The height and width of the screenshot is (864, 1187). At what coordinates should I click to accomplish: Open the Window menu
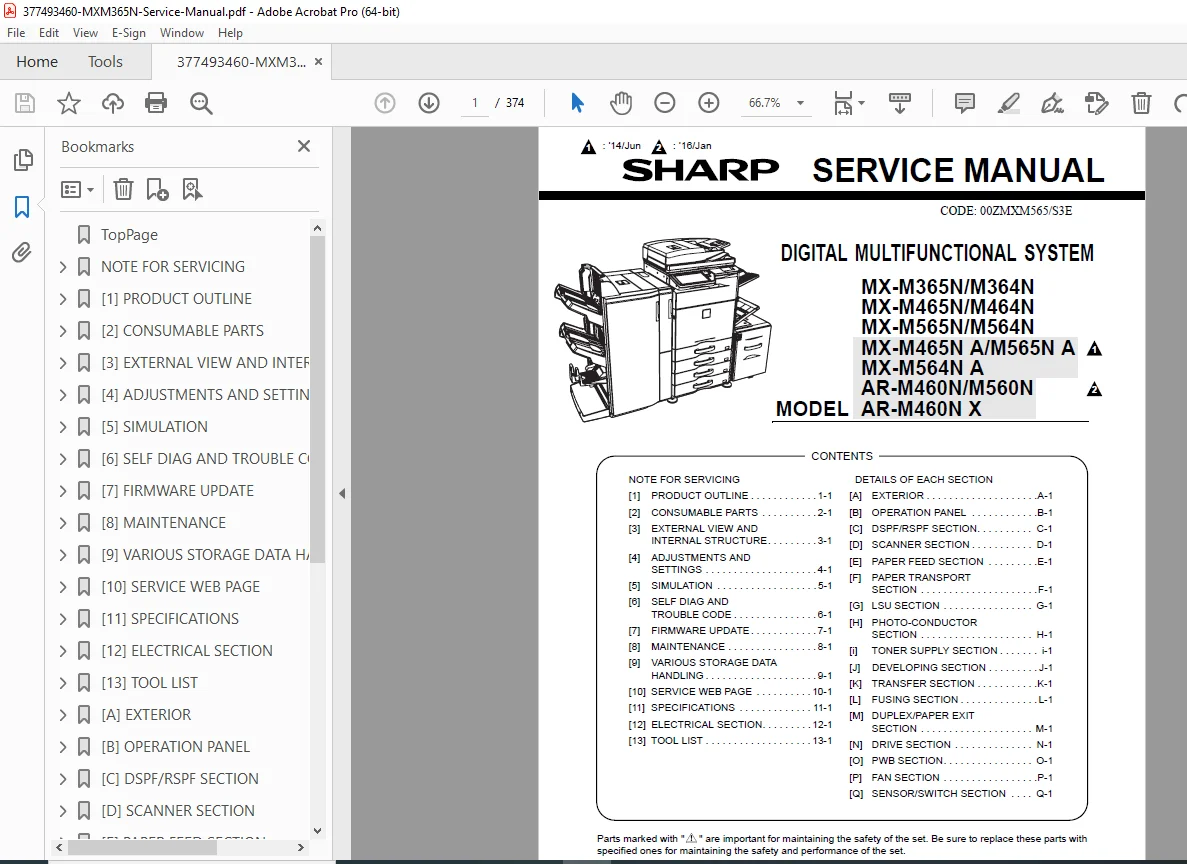click(x=182, y=33)
